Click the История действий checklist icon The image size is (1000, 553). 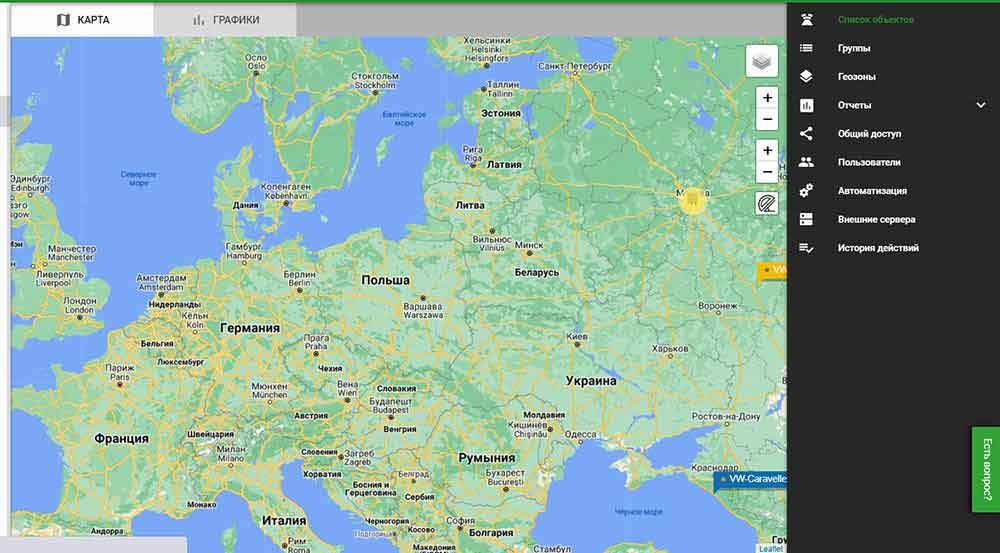coord(806,248)
